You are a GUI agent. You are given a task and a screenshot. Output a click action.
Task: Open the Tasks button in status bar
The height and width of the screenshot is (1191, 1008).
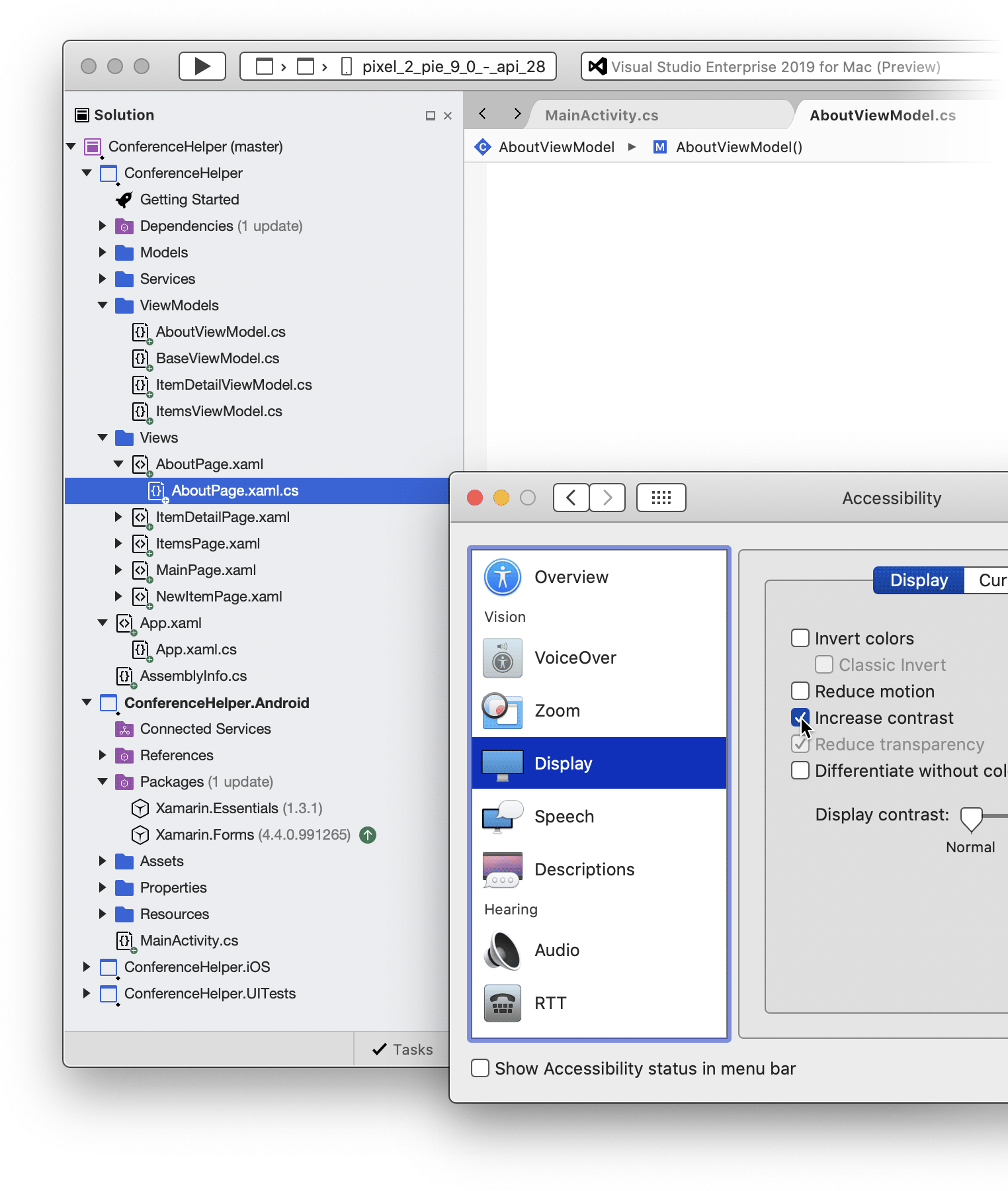pos(402,1049)
